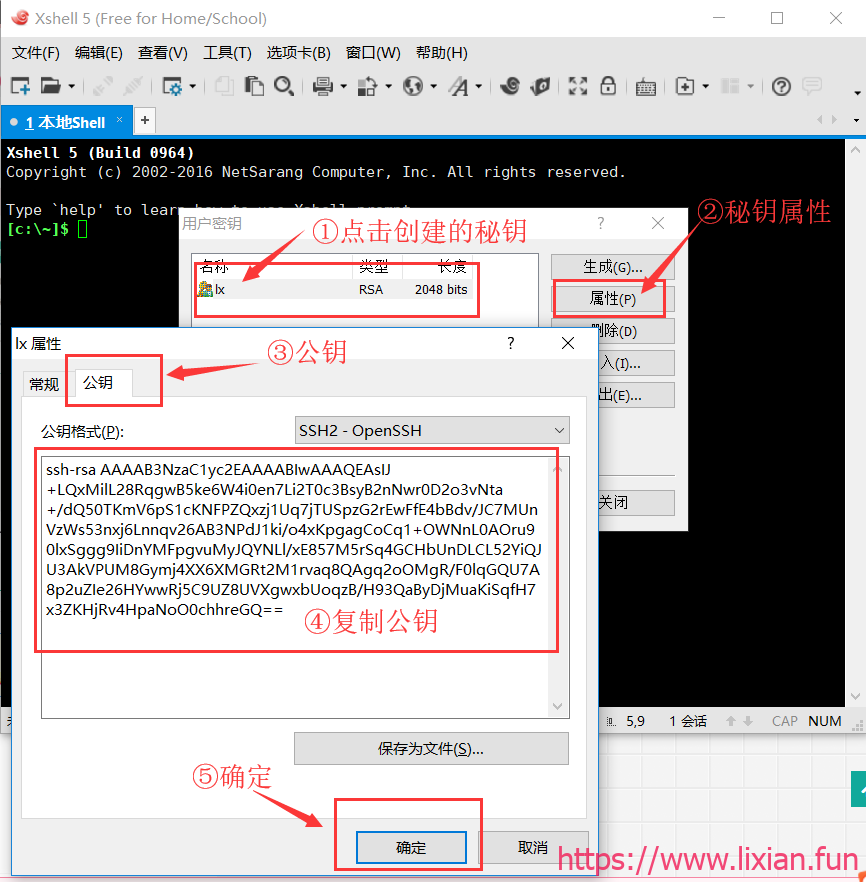Click the Help question mark toolbar icon

tap(781, 87)
